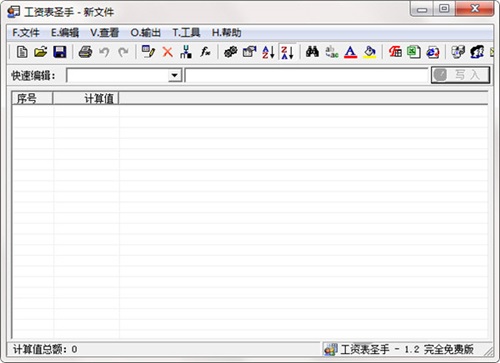Click the 计算值 column header
This screenshot has width=500, height=363.
[86, 98]
